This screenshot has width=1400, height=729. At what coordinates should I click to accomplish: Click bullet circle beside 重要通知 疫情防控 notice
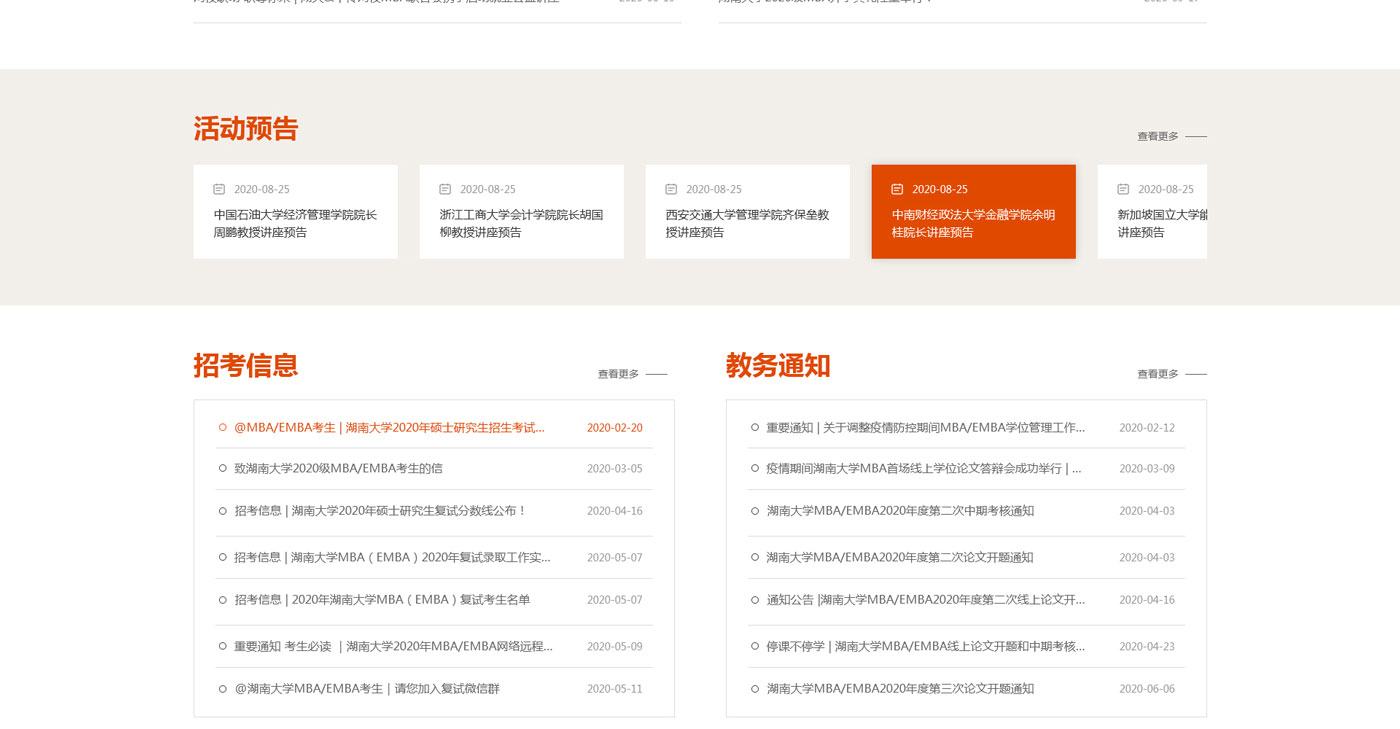(x=755, y=427)
